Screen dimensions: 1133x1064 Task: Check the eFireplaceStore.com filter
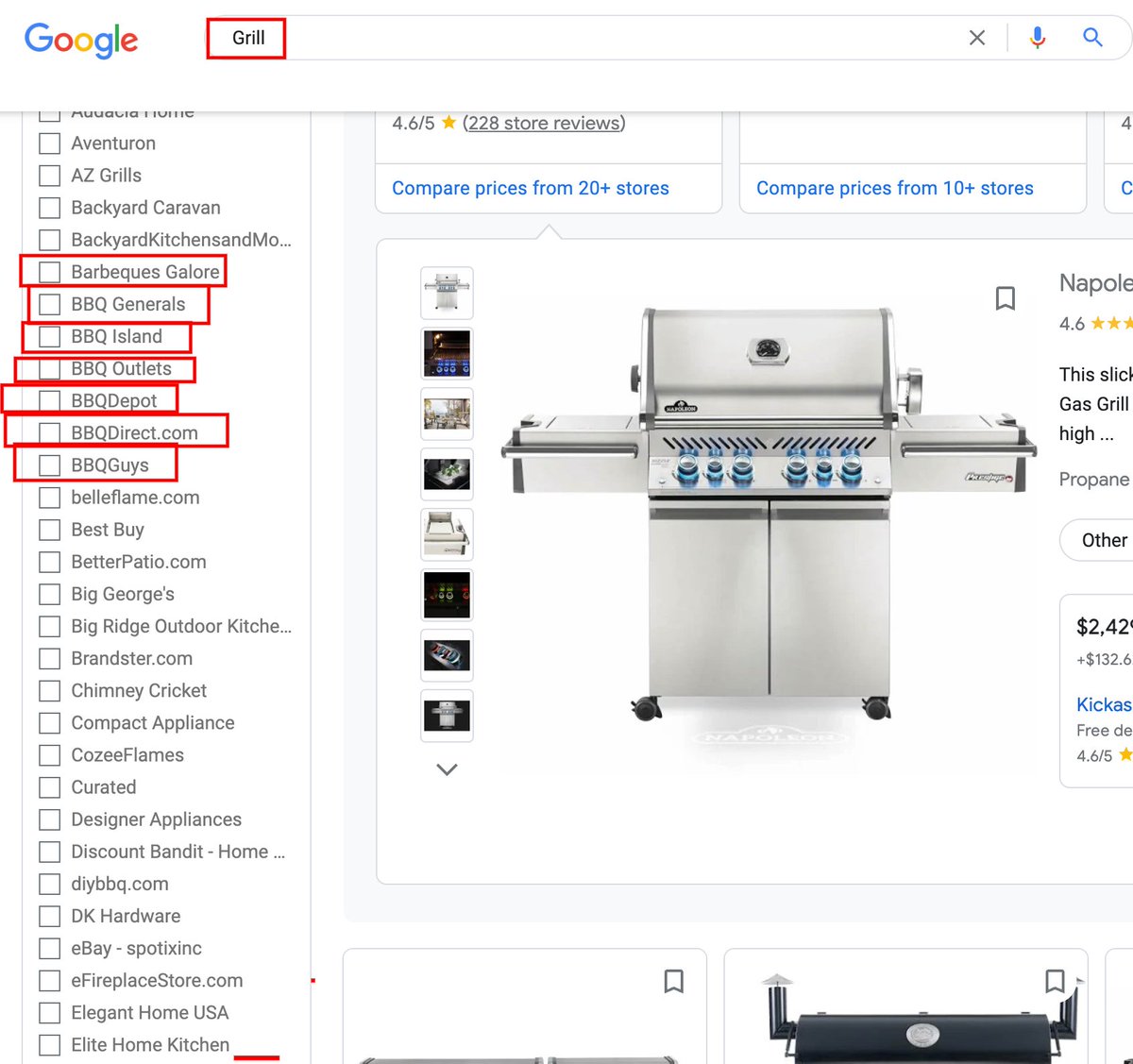(x=50, y=980)
